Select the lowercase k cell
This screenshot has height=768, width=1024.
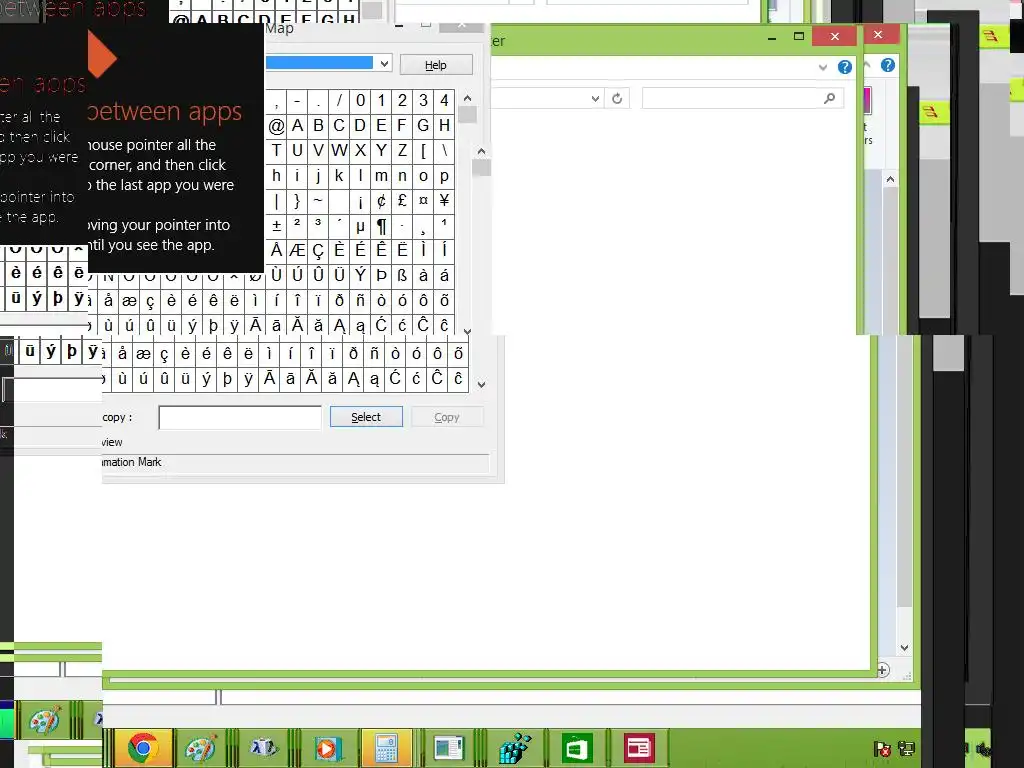coord(339,176)
